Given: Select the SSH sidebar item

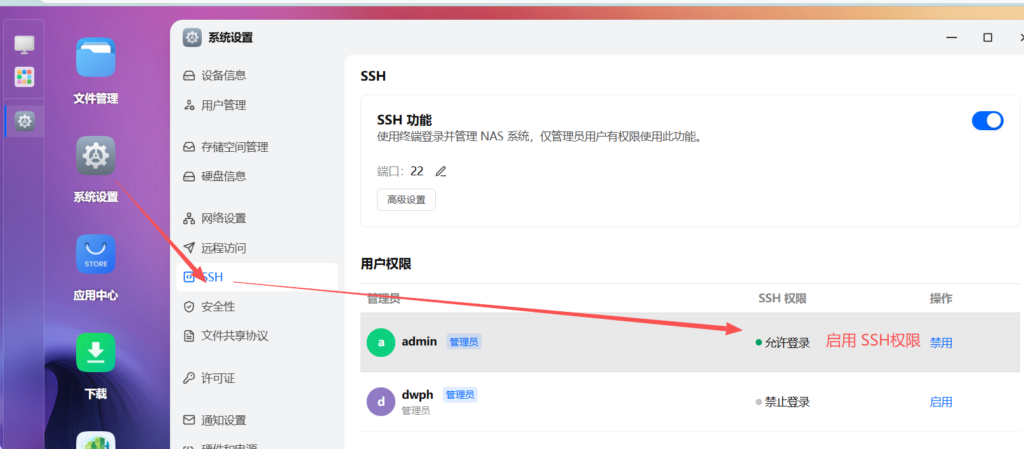Looking at the screenshot, I should point(257,277).
